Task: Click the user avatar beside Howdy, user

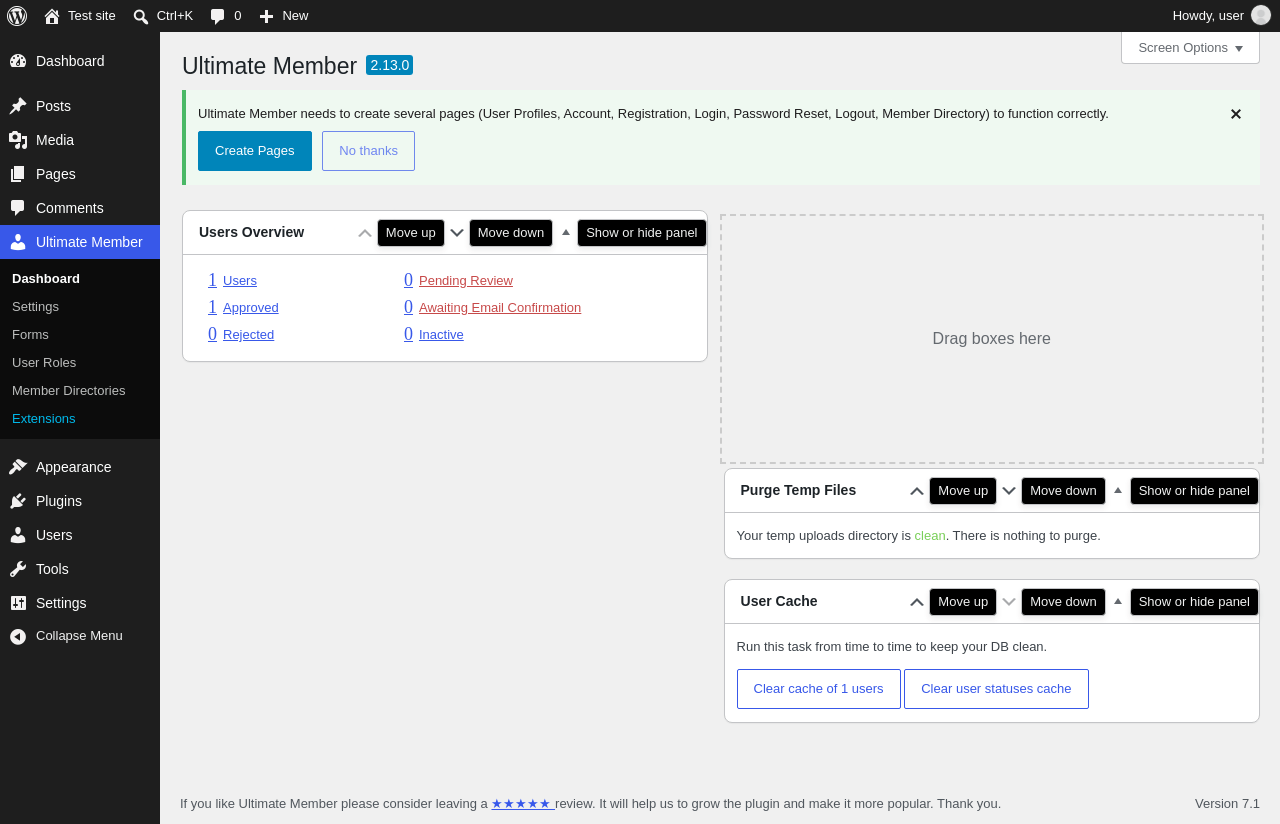Action: pyautogui.click(x=1261, y=15)
